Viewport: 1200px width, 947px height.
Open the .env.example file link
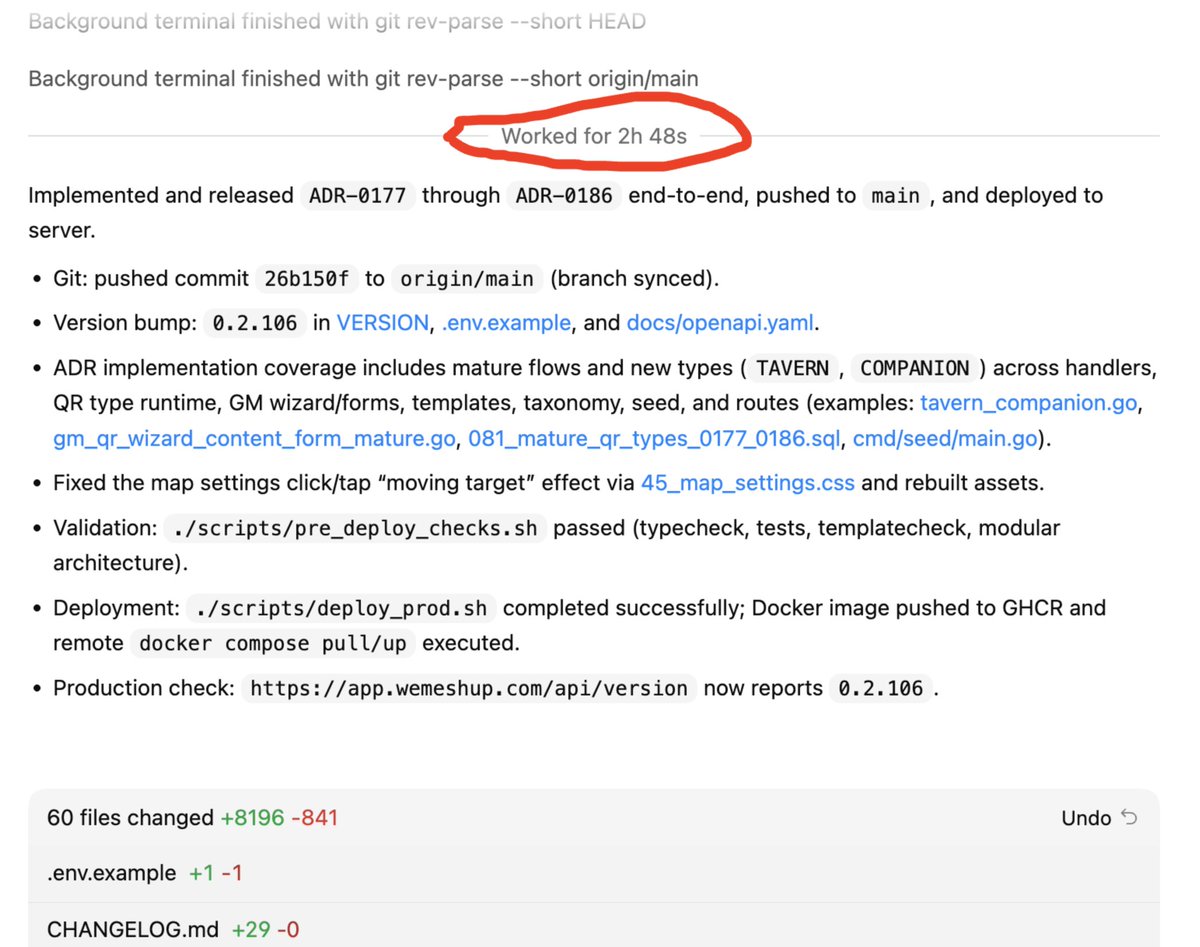506,323
